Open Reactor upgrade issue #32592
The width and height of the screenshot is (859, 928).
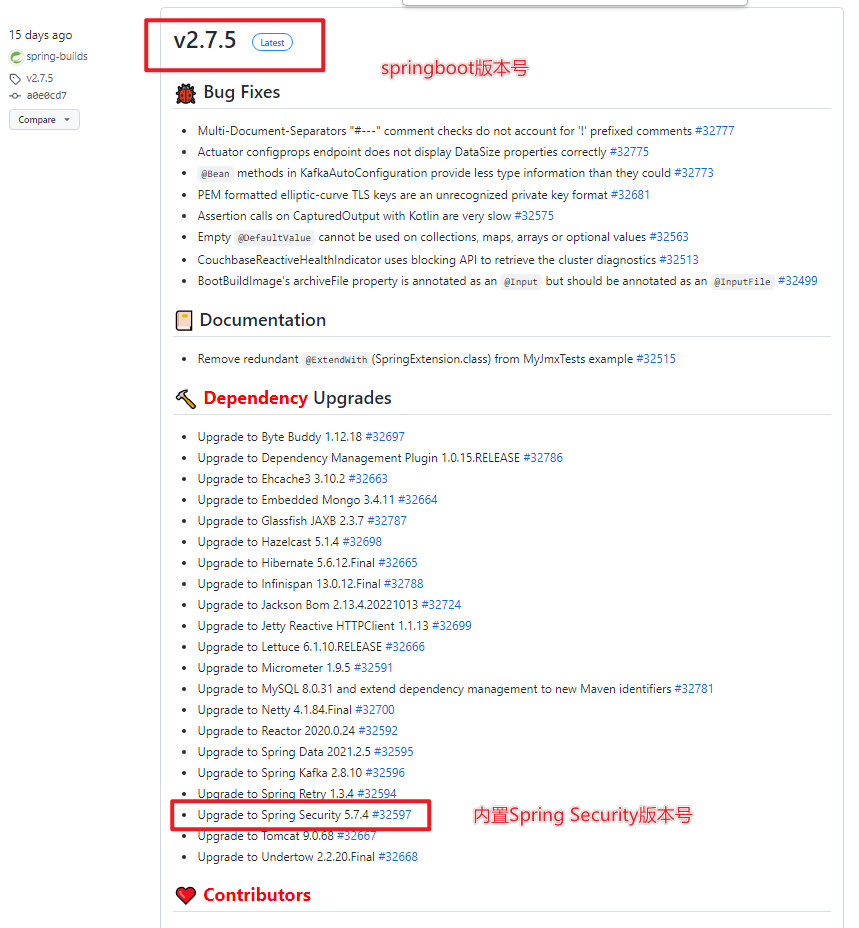[378, 731]
